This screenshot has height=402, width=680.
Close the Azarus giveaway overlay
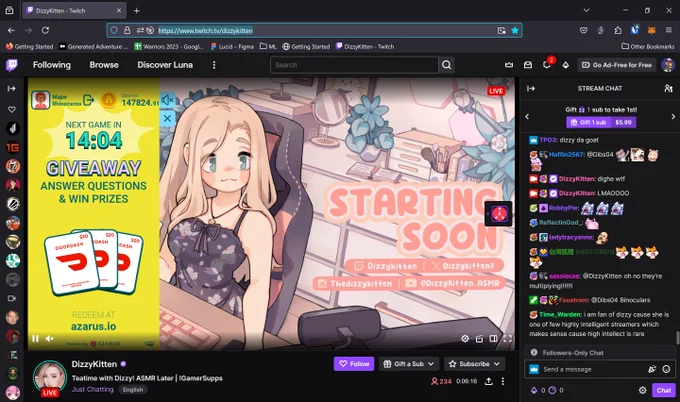(x=167, y=118)
